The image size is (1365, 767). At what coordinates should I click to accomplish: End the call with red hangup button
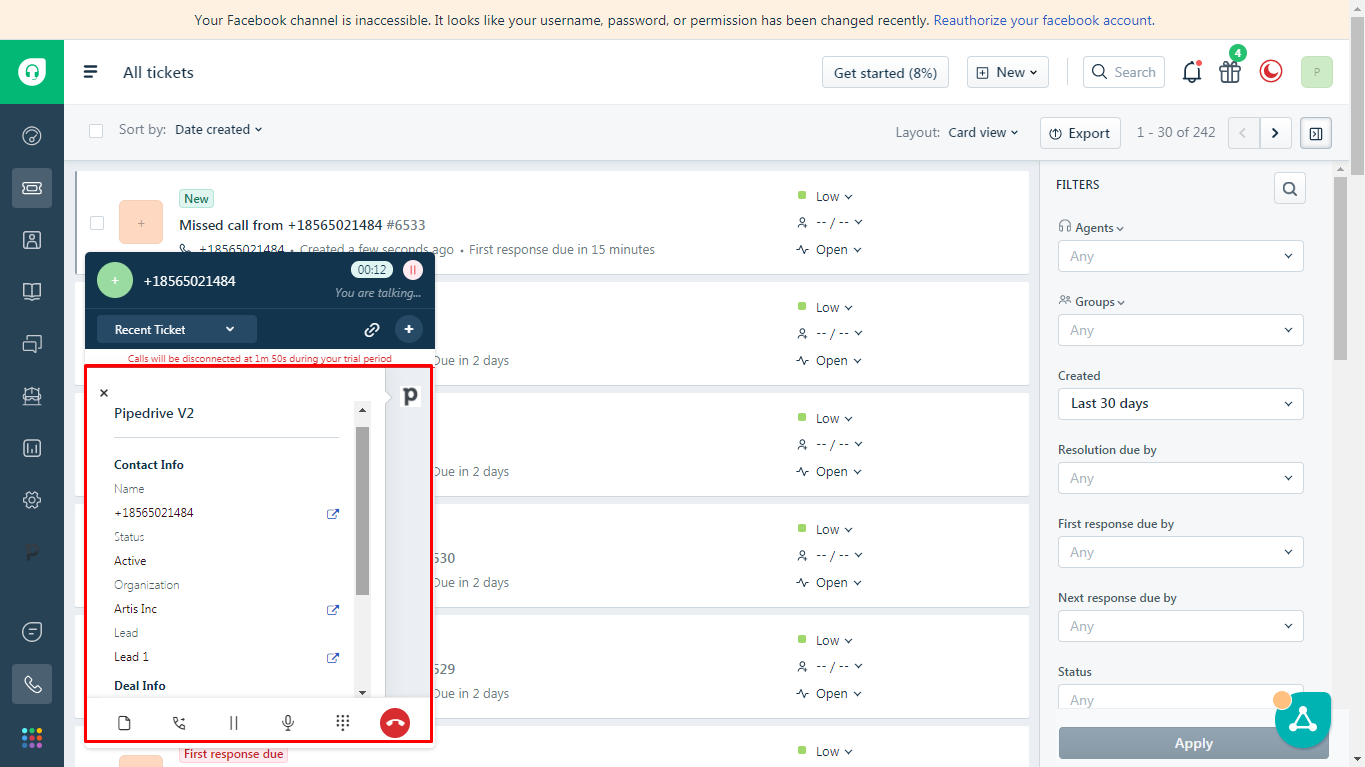point(395,723)
